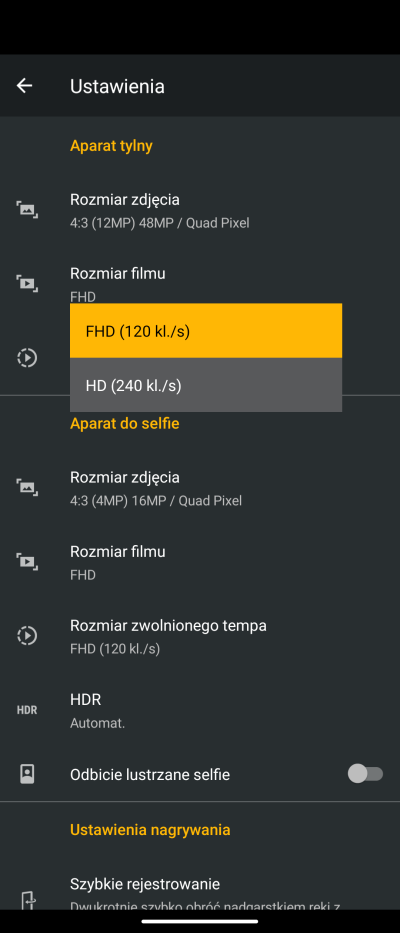Open selfie camera Rozmiar filmu FHD
This screenshot has height=933, width=400.
click(200, 562)
